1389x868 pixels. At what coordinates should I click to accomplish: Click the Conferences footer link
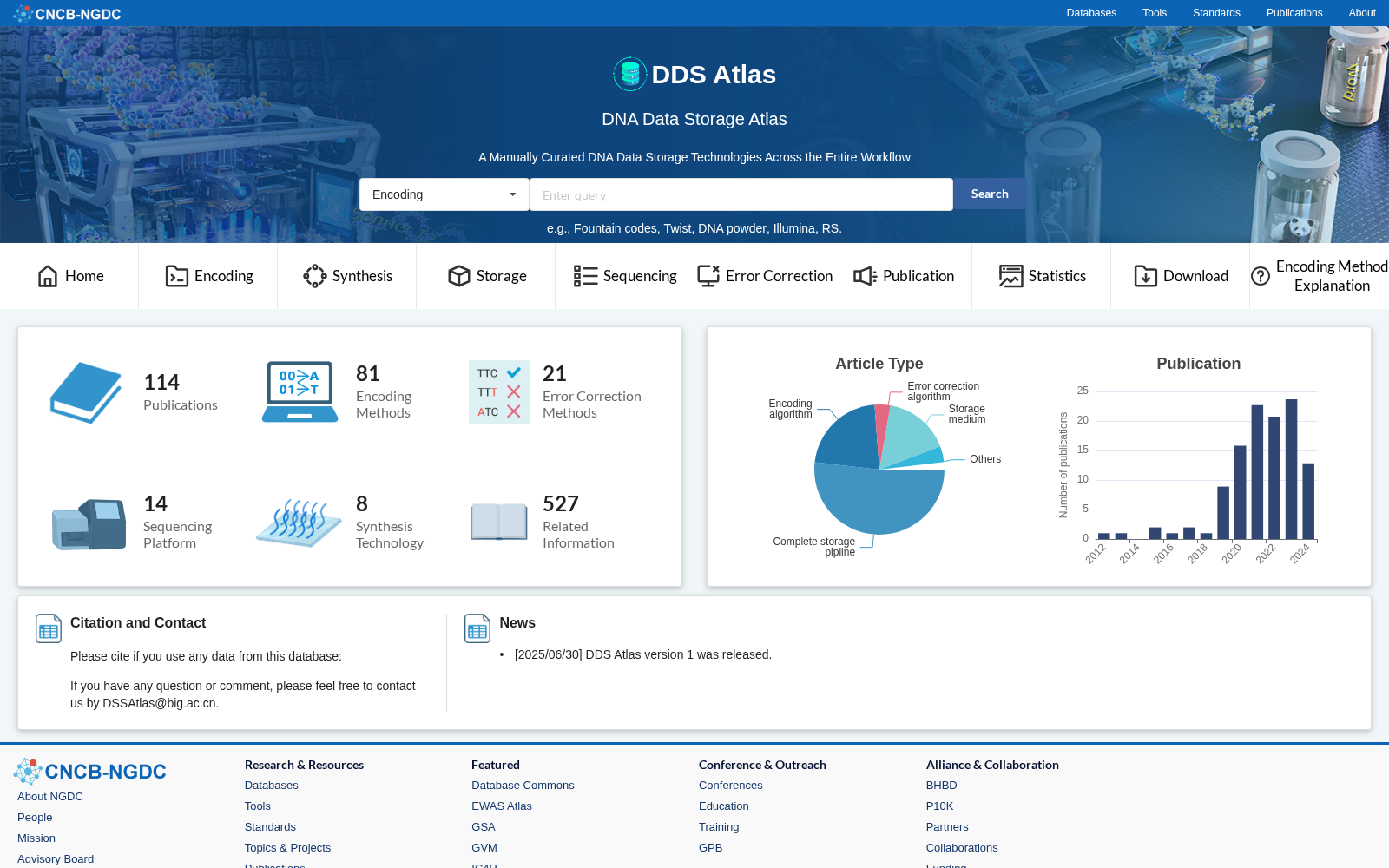pos(731,786)
